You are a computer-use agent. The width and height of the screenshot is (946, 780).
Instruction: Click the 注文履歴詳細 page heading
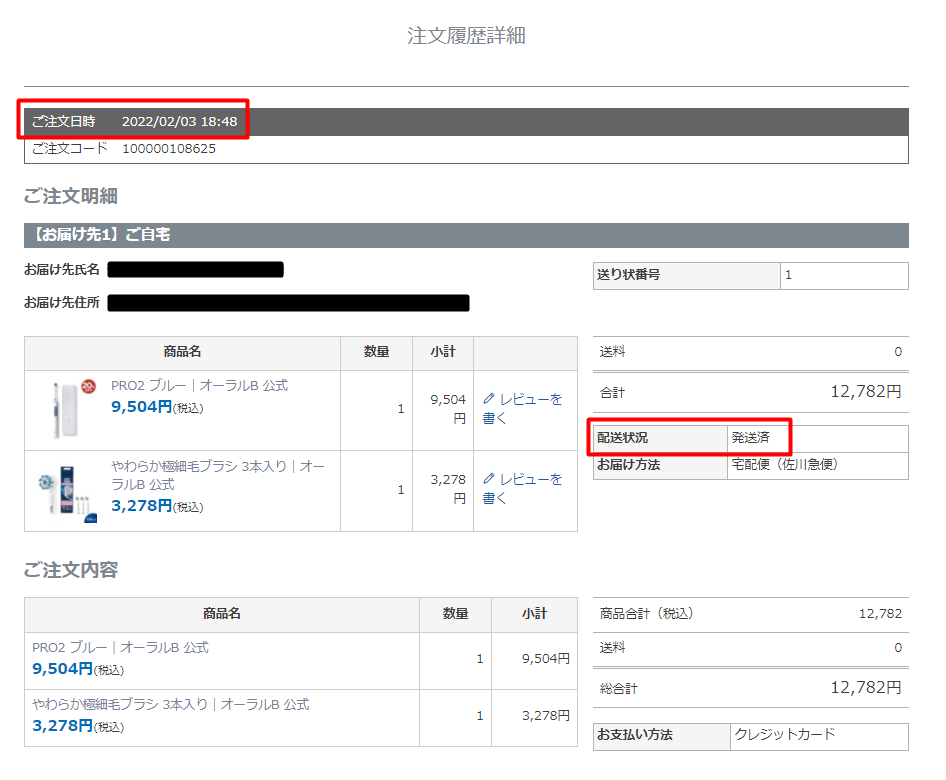(x=466, y=37)
